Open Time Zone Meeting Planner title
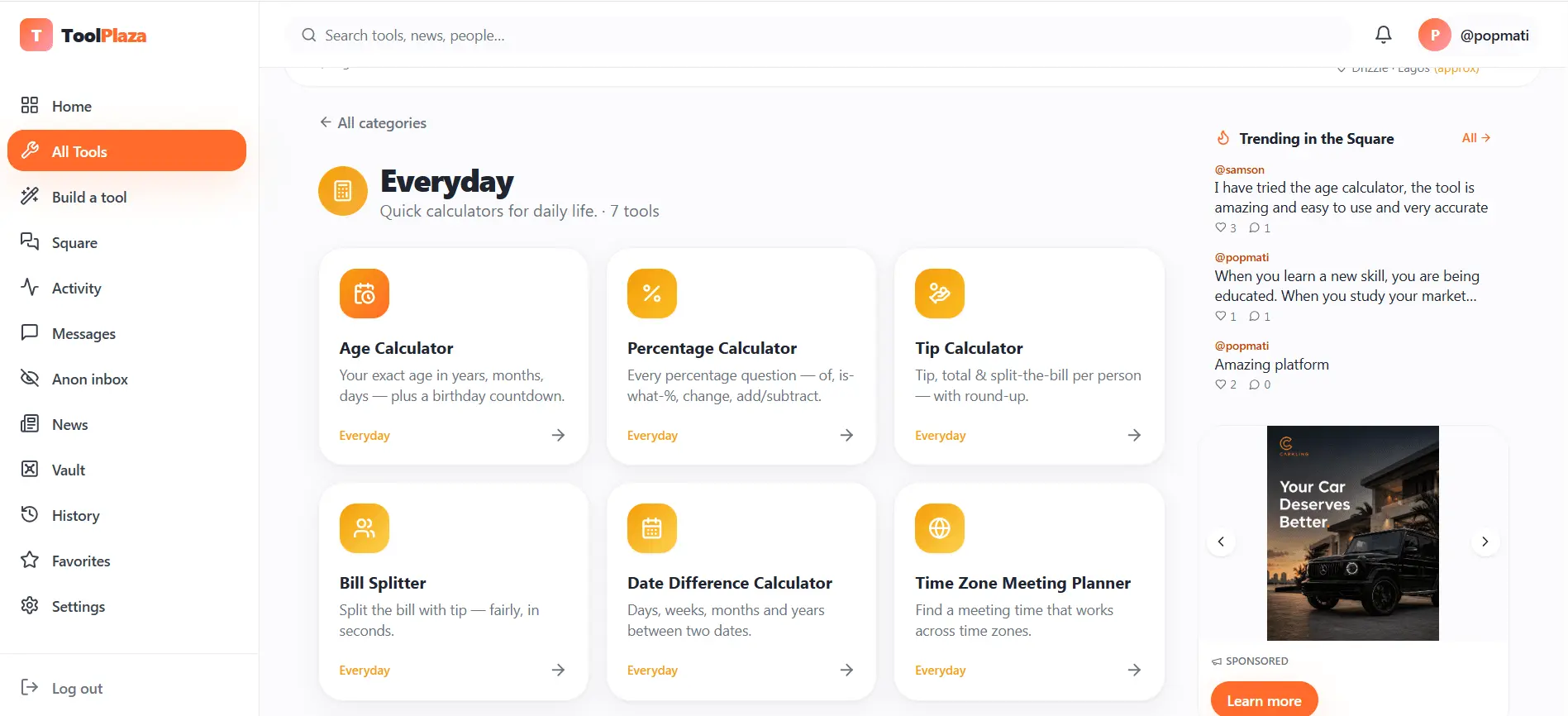The height and width of the screenshot is (716, 1568). click(1022, 583)
